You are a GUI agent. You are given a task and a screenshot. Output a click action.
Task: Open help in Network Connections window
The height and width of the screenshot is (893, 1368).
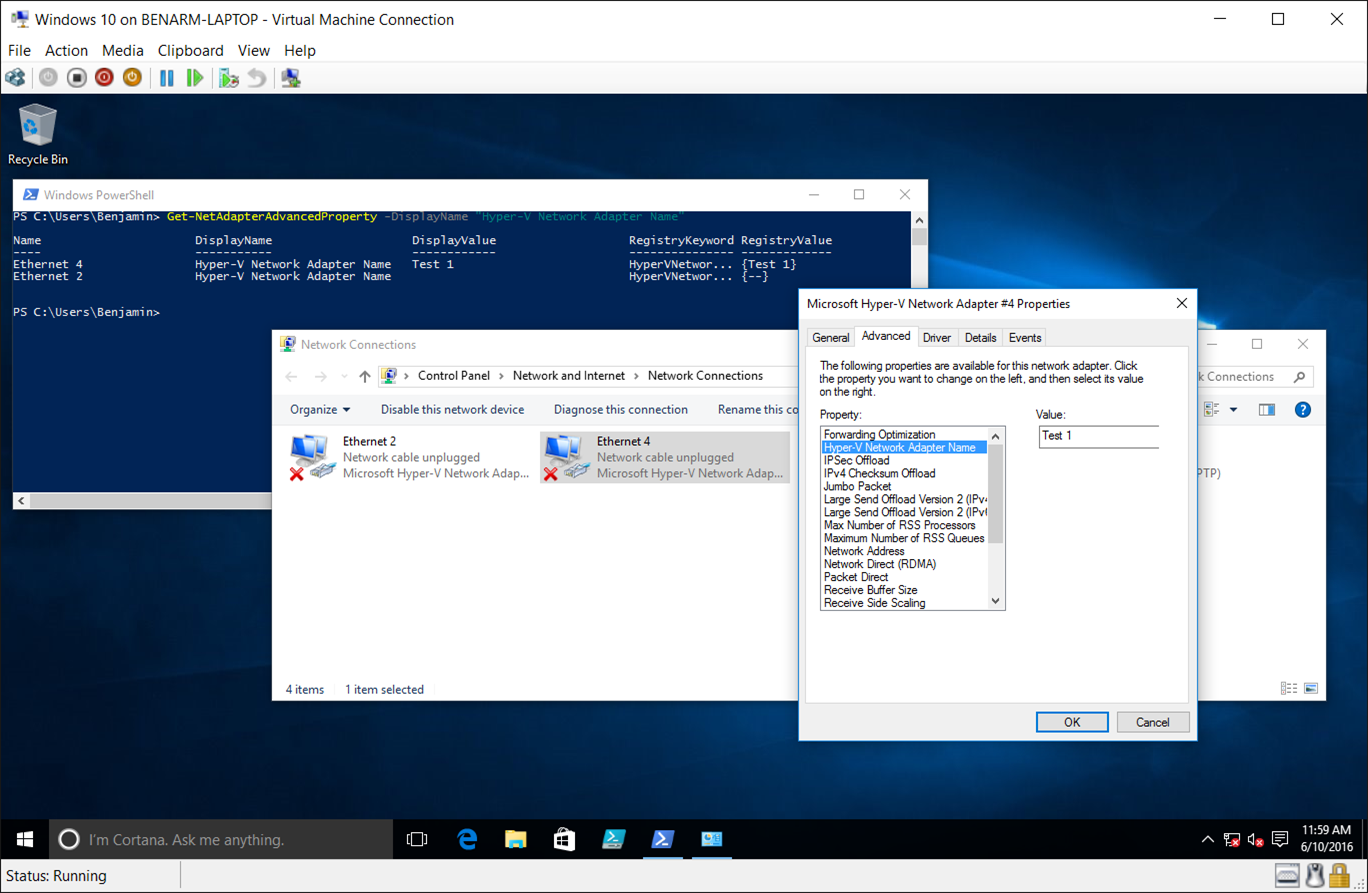pyautogui.click(x=1302, y=409)
